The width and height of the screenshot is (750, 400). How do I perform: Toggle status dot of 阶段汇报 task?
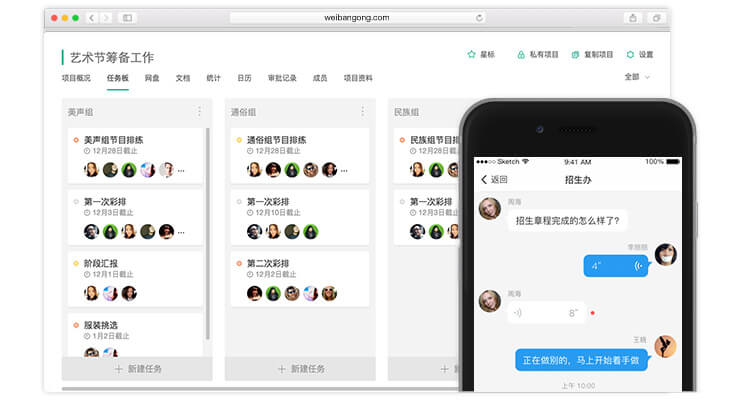point(76,264)
